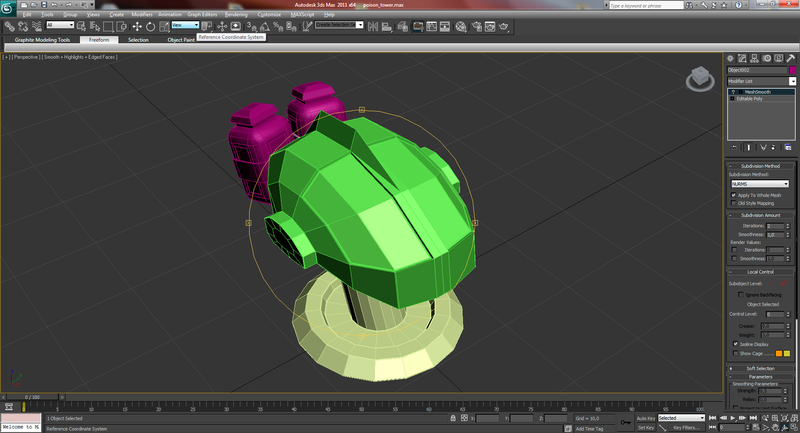800x433 pixels.
Task: Open the Graph Editors menu
Action: pyautogui.click(x=202, y=14)
